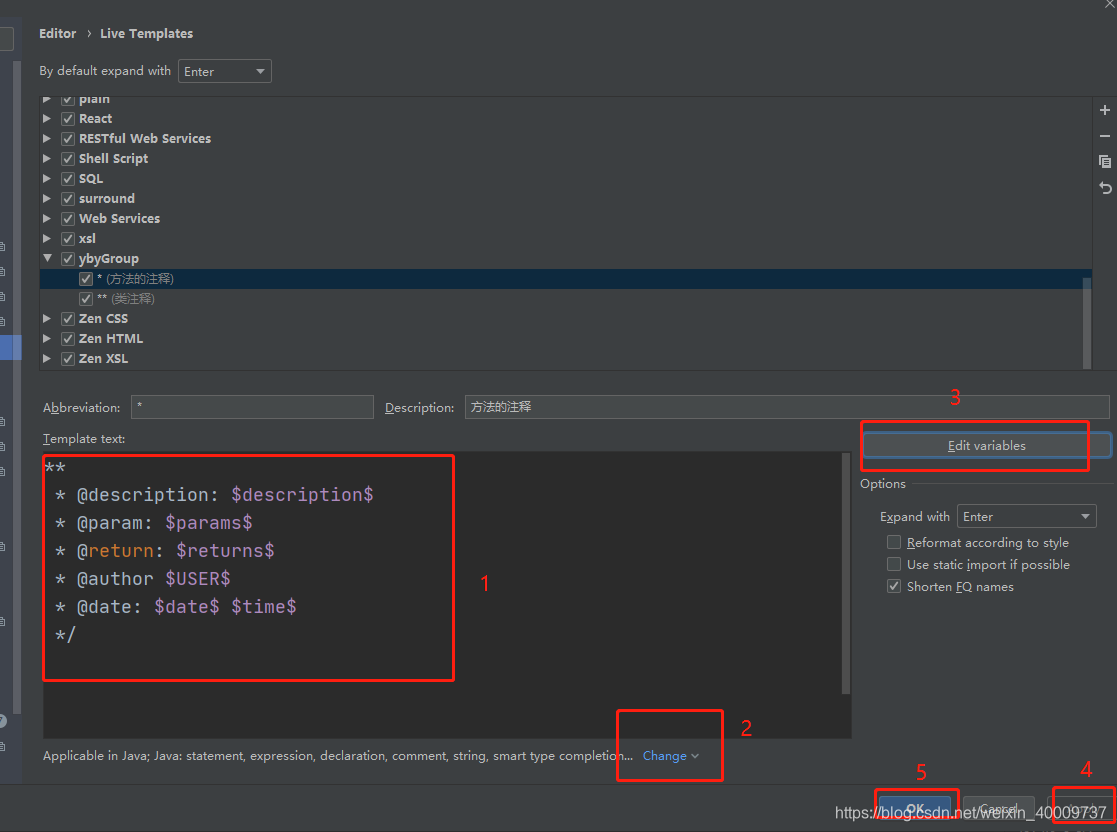1117x832 pixels.
Task: Expand the React template group arrow
Action: [47, 118]
